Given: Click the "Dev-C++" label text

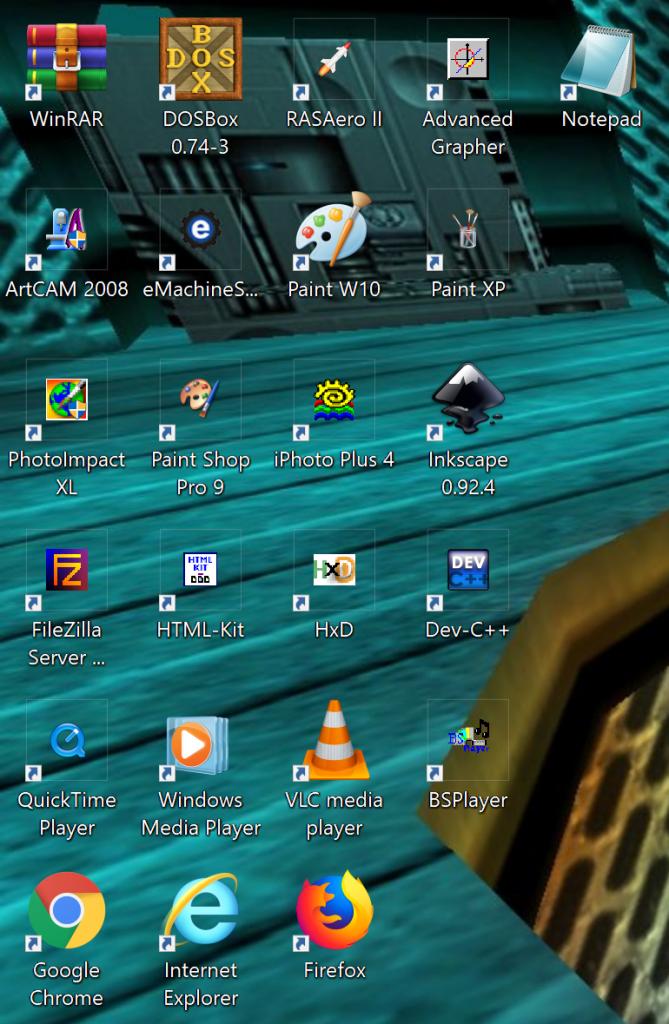Looking at the screenshot, I should click(467, 630).
